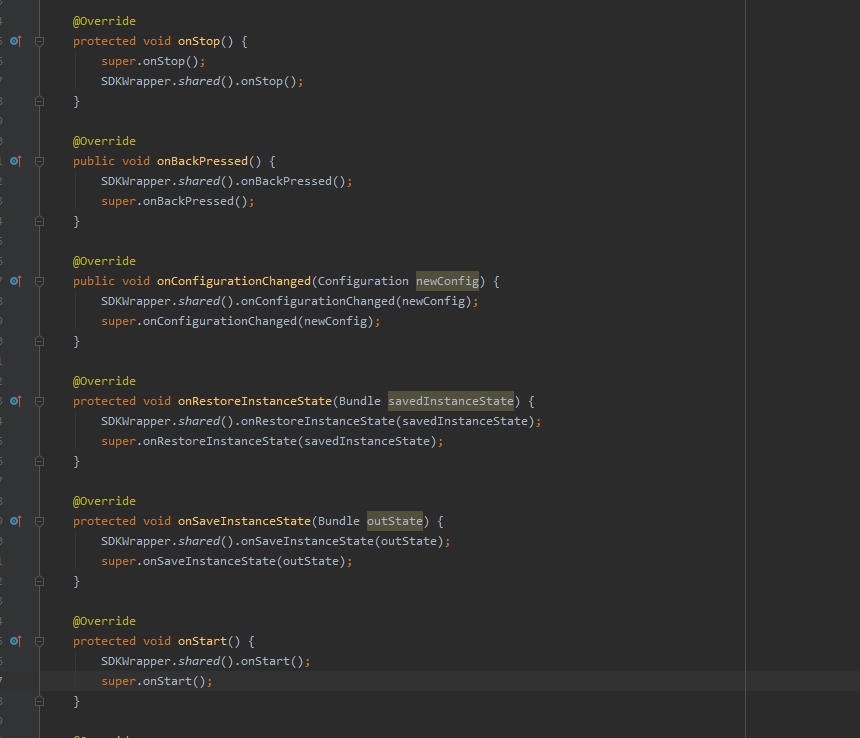860x738 pixels.
Task: Place cursor on super.onStop() call
Action: (x=153, y=61)
